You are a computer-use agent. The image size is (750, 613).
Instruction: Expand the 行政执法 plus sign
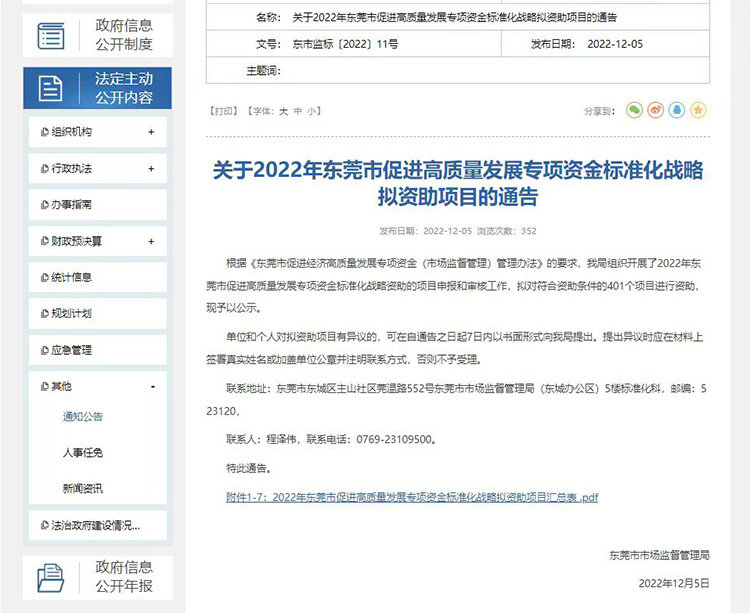tap(151, 169)
